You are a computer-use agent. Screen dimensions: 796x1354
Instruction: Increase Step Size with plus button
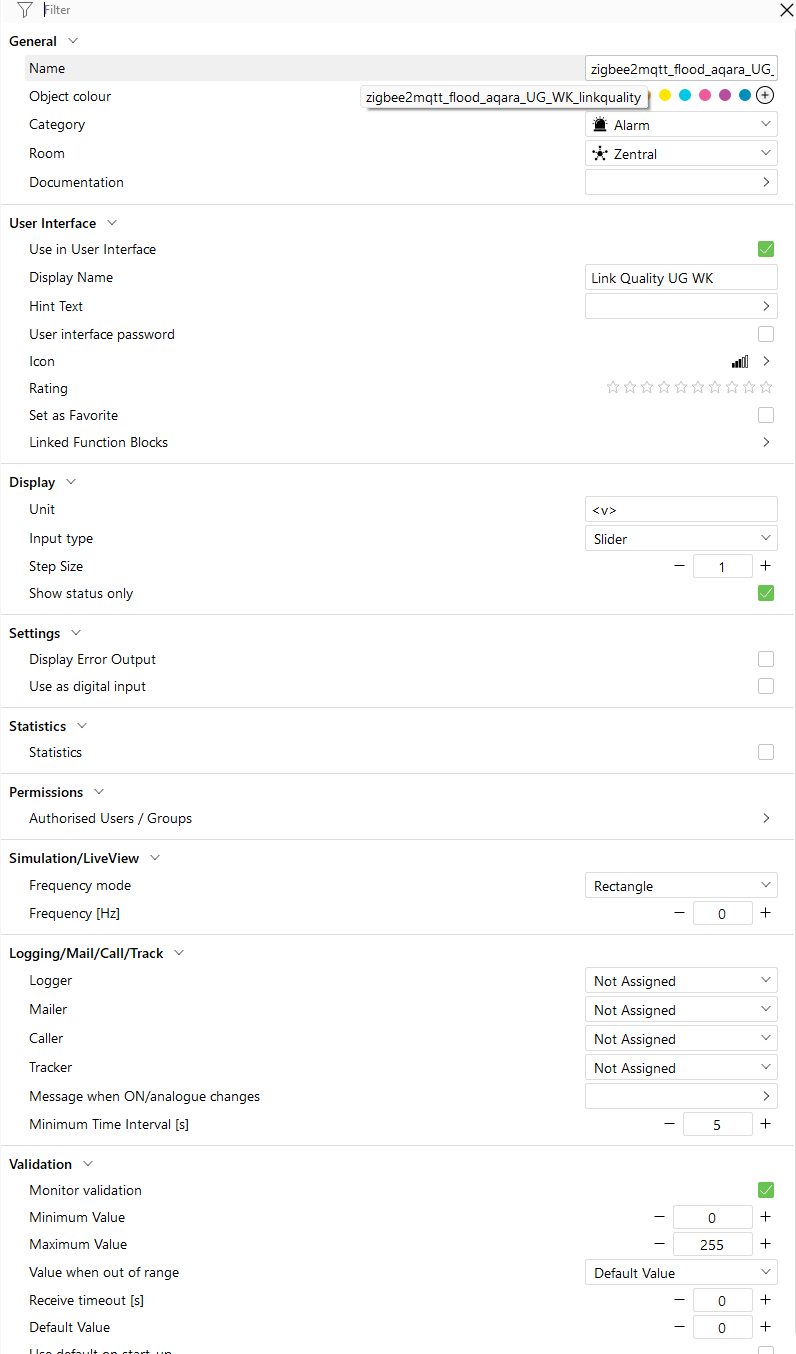click(765, 566)
